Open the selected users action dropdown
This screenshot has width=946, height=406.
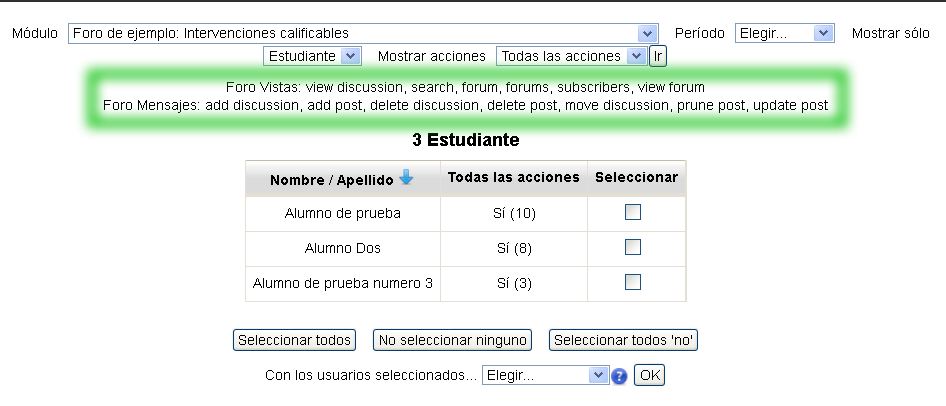coord(545,376)
